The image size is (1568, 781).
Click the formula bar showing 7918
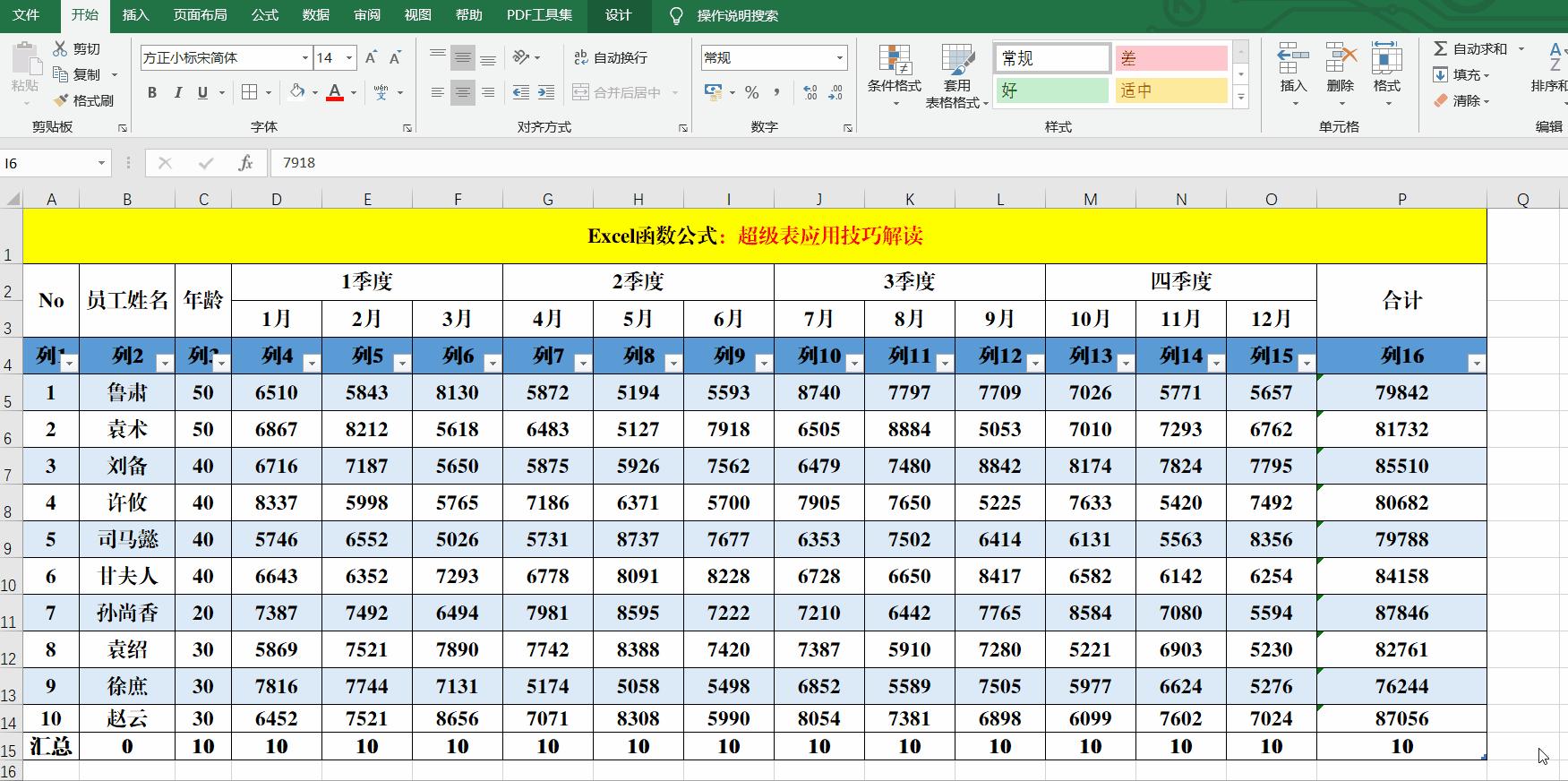coord(919,163)
